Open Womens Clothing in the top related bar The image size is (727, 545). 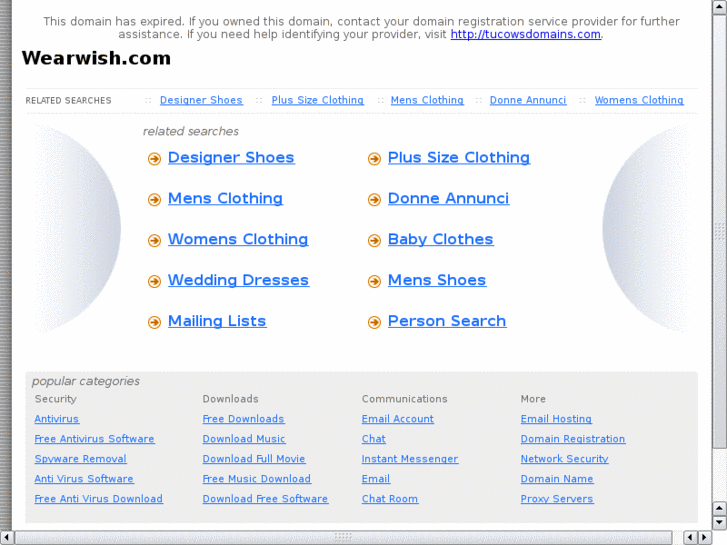click(639, 100)
